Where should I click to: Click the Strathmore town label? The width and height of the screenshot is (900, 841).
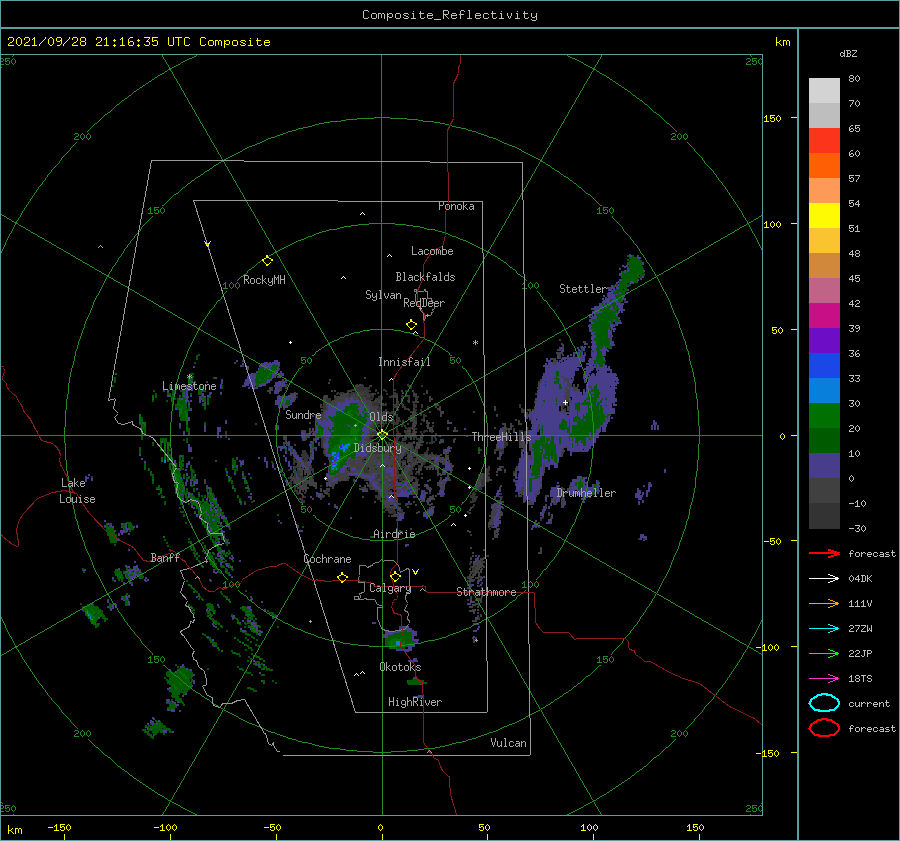(486, 592)
